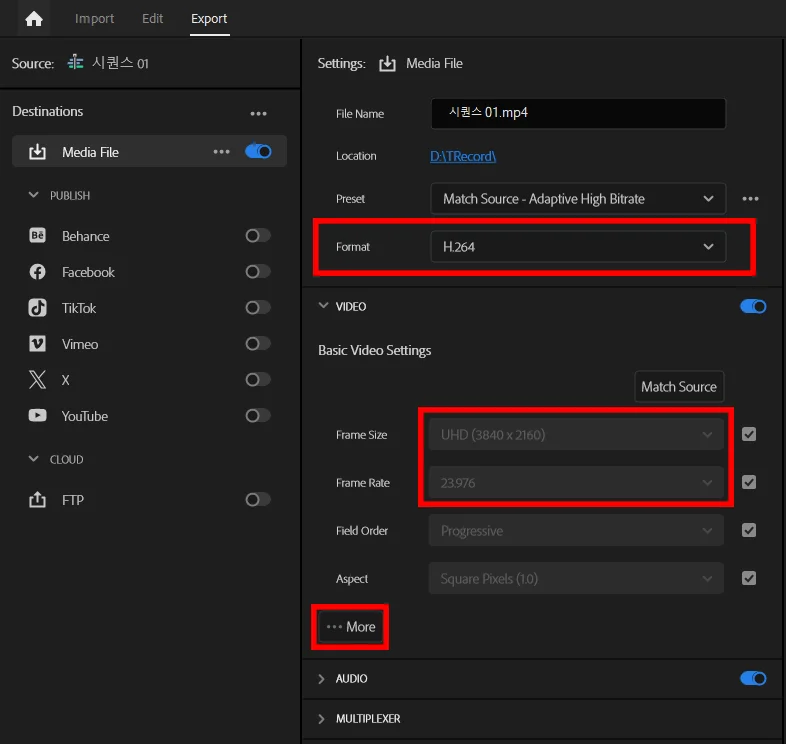Enable X publishing toggle
Viewport: 786px width, 744px height.
(258, 380)
